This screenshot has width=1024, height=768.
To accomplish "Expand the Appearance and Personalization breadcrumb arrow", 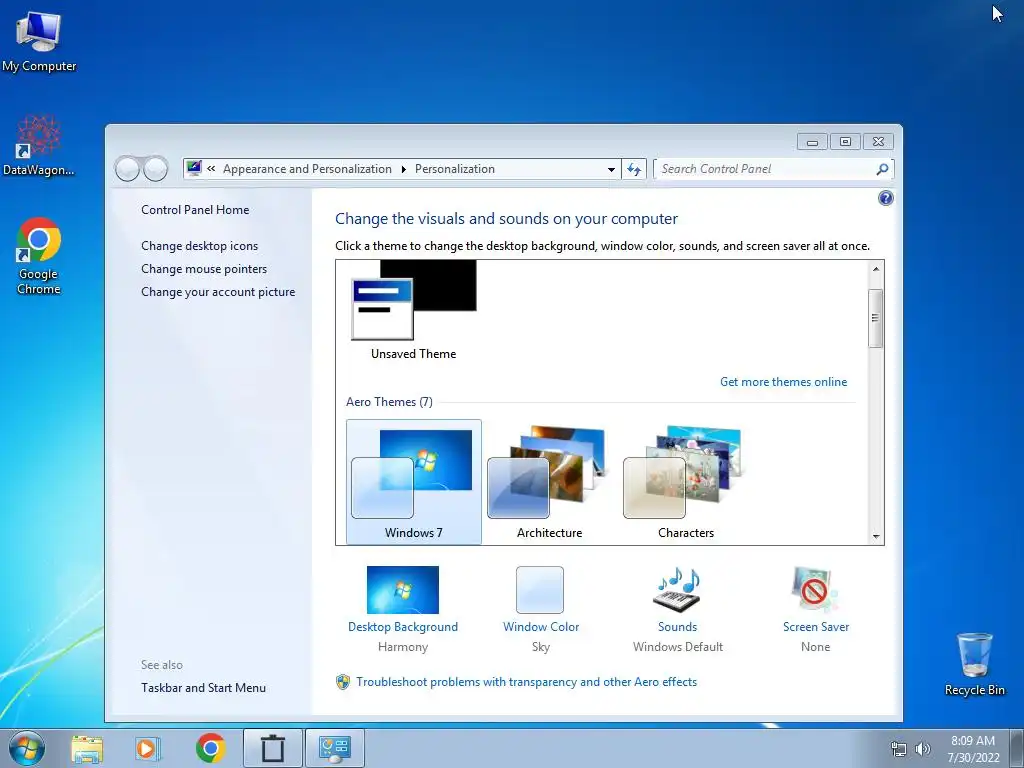I will pos(404,169).
